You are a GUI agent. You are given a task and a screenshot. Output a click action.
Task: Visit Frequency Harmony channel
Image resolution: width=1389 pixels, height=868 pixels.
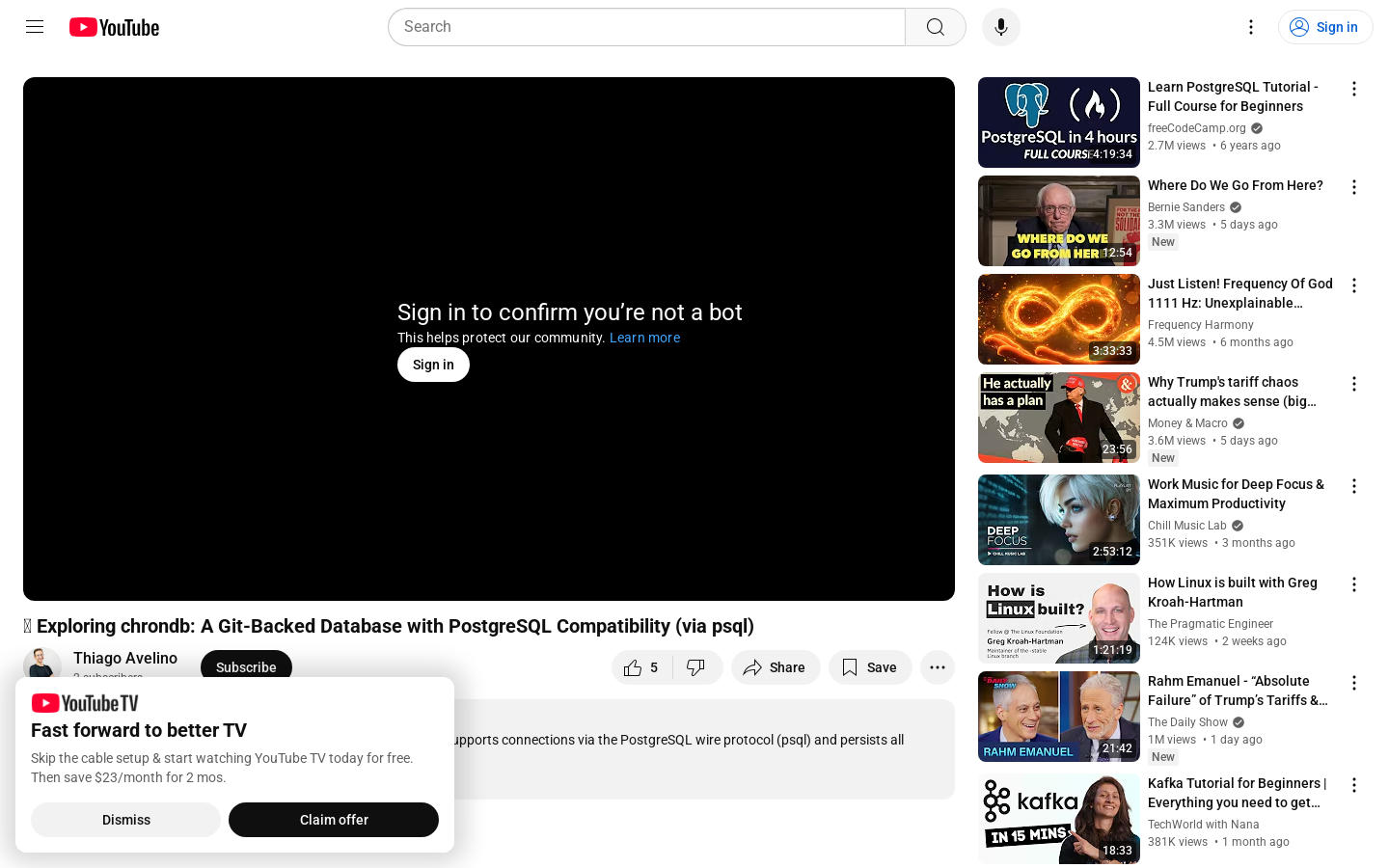[1201, 325]
